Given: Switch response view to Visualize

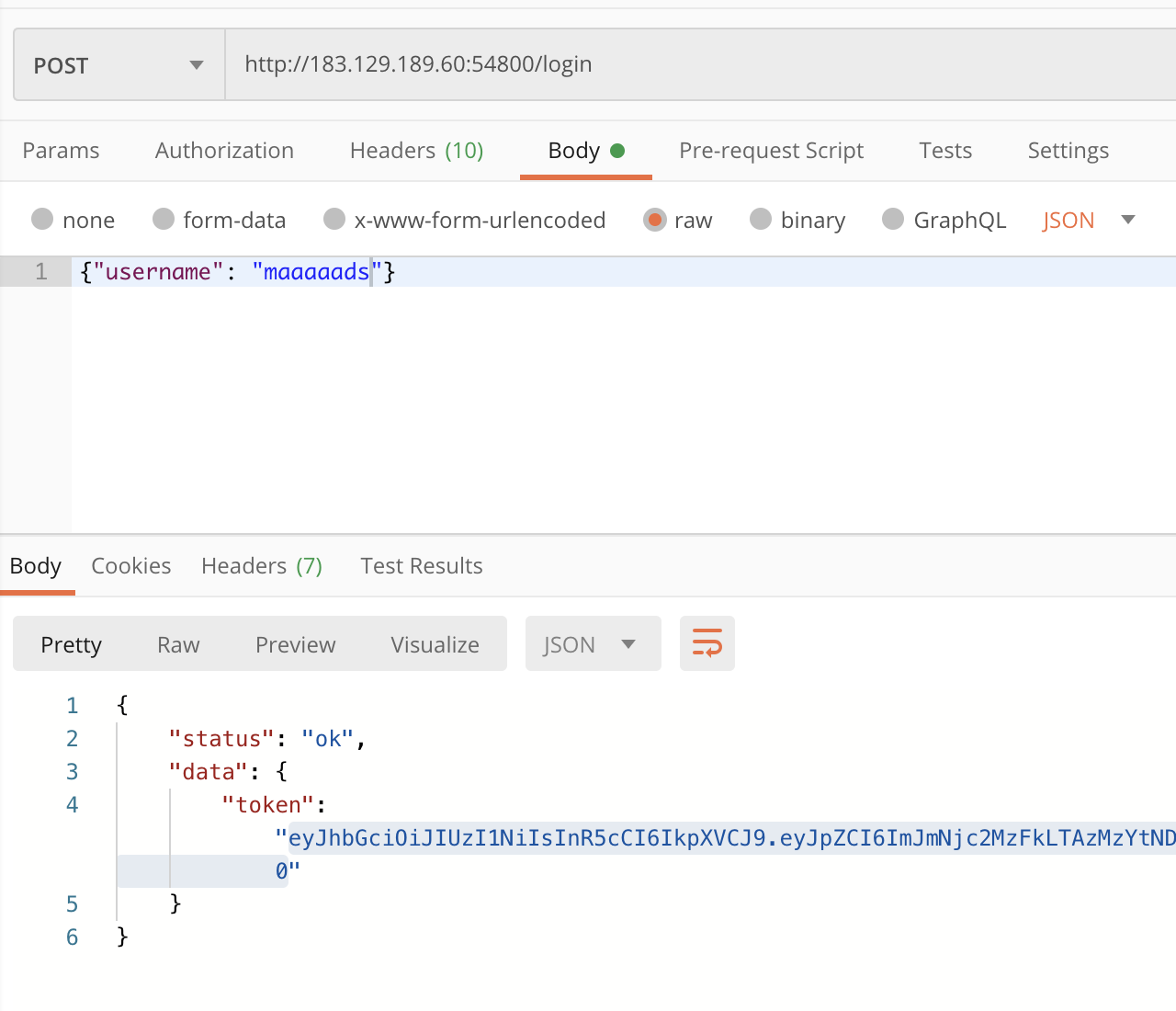Looking at the screenshot, I should [x=435, y=644].
